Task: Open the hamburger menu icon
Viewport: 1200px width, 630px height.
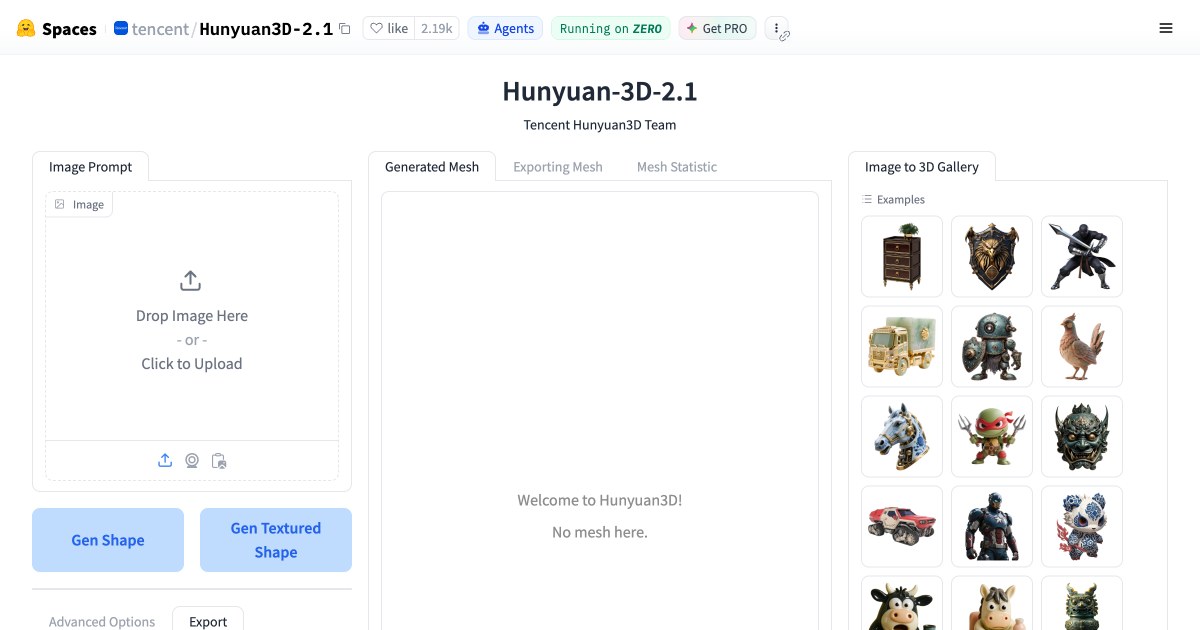Action: tap(1165, 28)
